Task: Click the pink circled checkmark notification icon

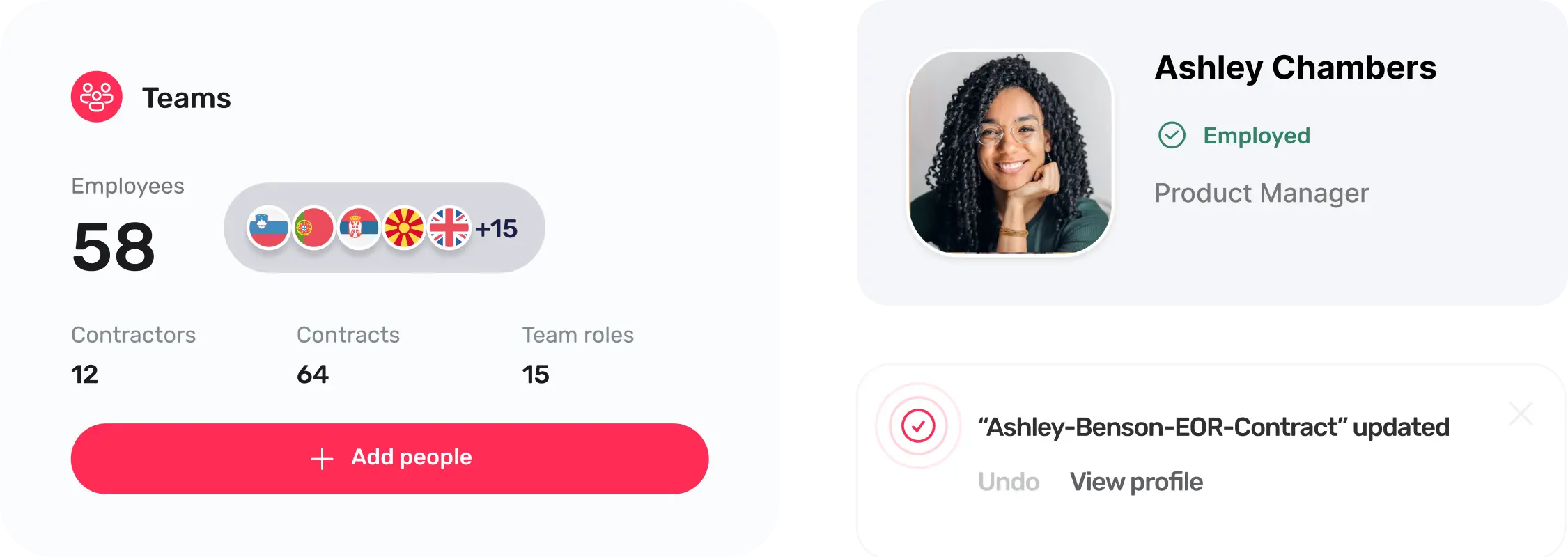Action: tap(918, 425)
